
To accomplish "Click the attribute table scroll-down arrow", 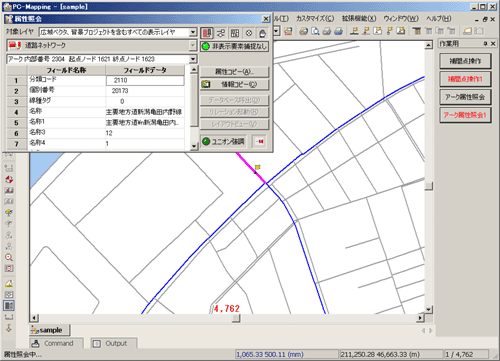I will 194,146.
